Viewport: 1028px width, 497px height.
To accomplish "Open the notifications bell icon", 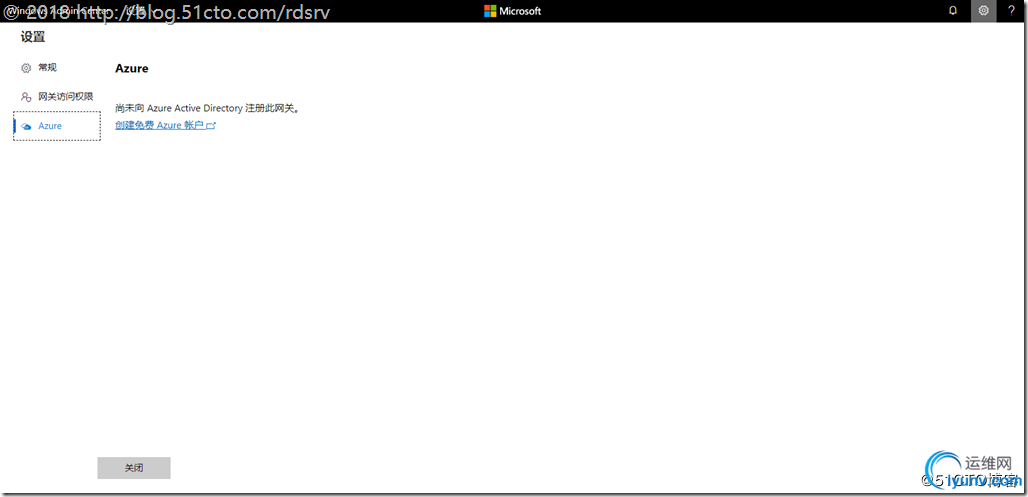I will [953, 10].
